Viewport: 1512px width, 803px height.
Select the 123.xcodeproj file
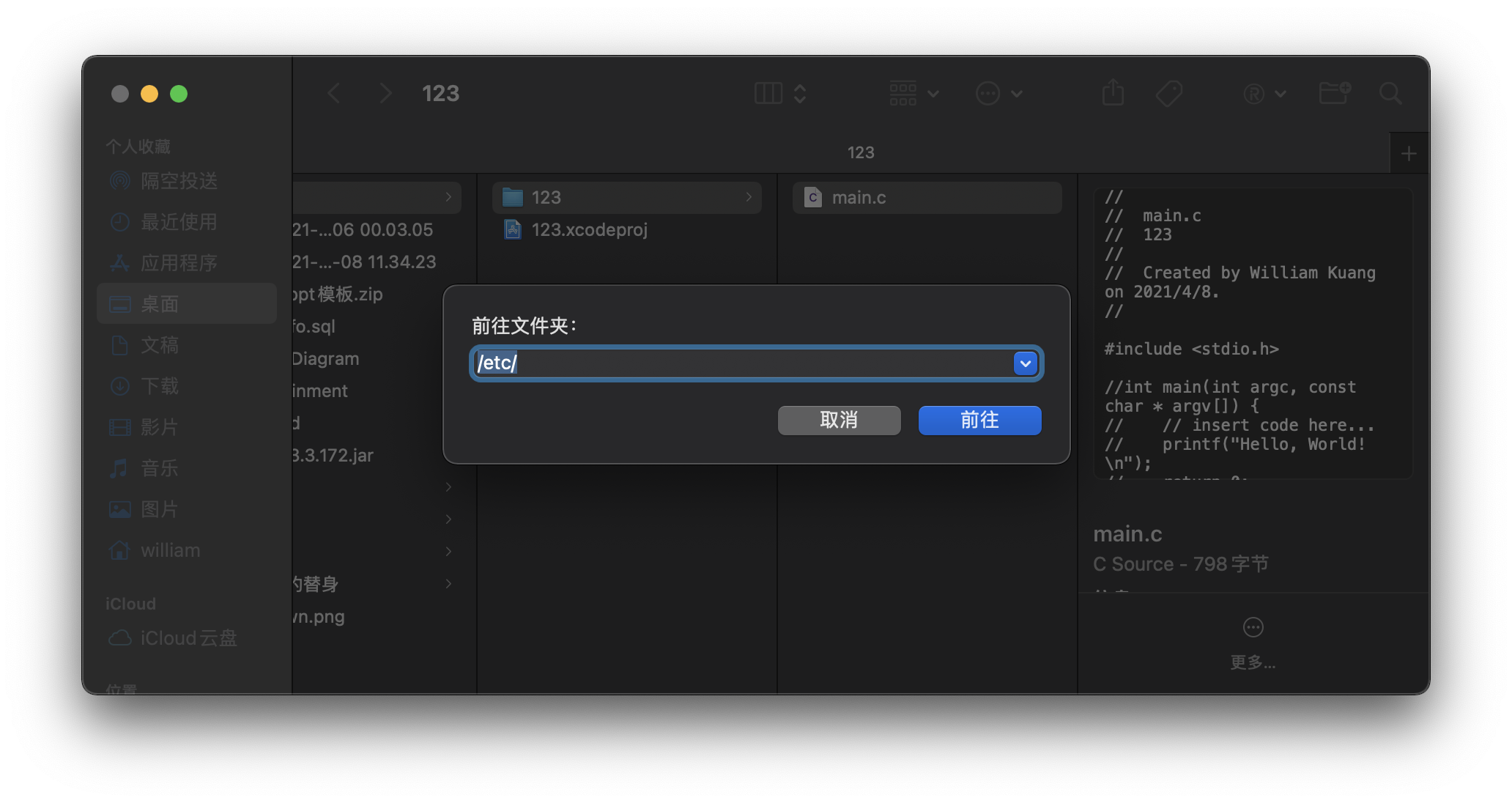pos(627,230)
